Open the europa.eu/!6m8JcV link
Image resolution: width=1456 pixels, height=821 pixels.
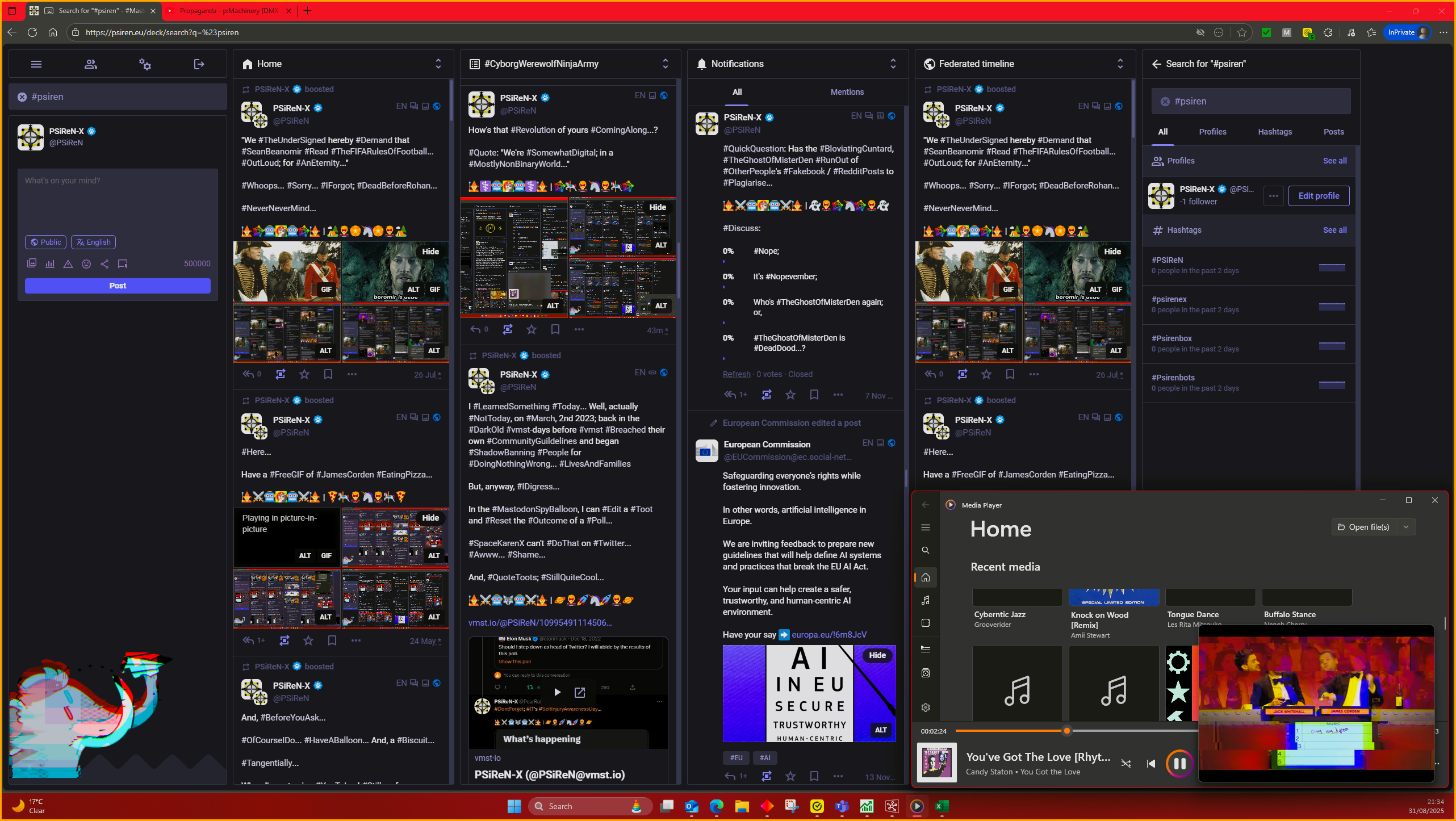(829, 635)
